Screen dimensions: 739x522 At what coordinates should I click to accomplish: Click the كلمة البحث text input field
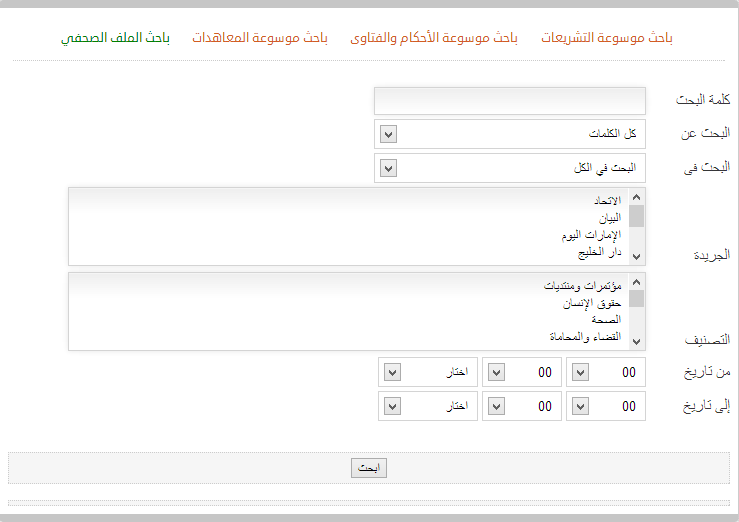tap(509, 101)
